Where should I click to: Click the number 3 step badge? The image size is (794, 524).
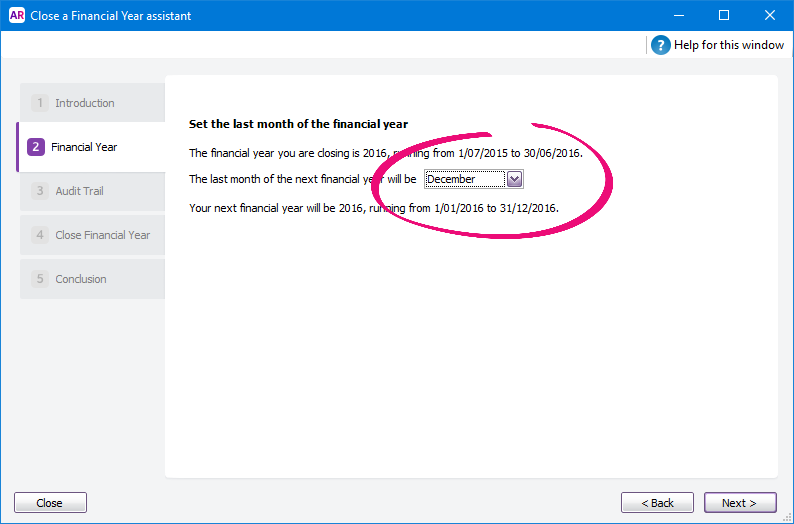pos(40,191)
